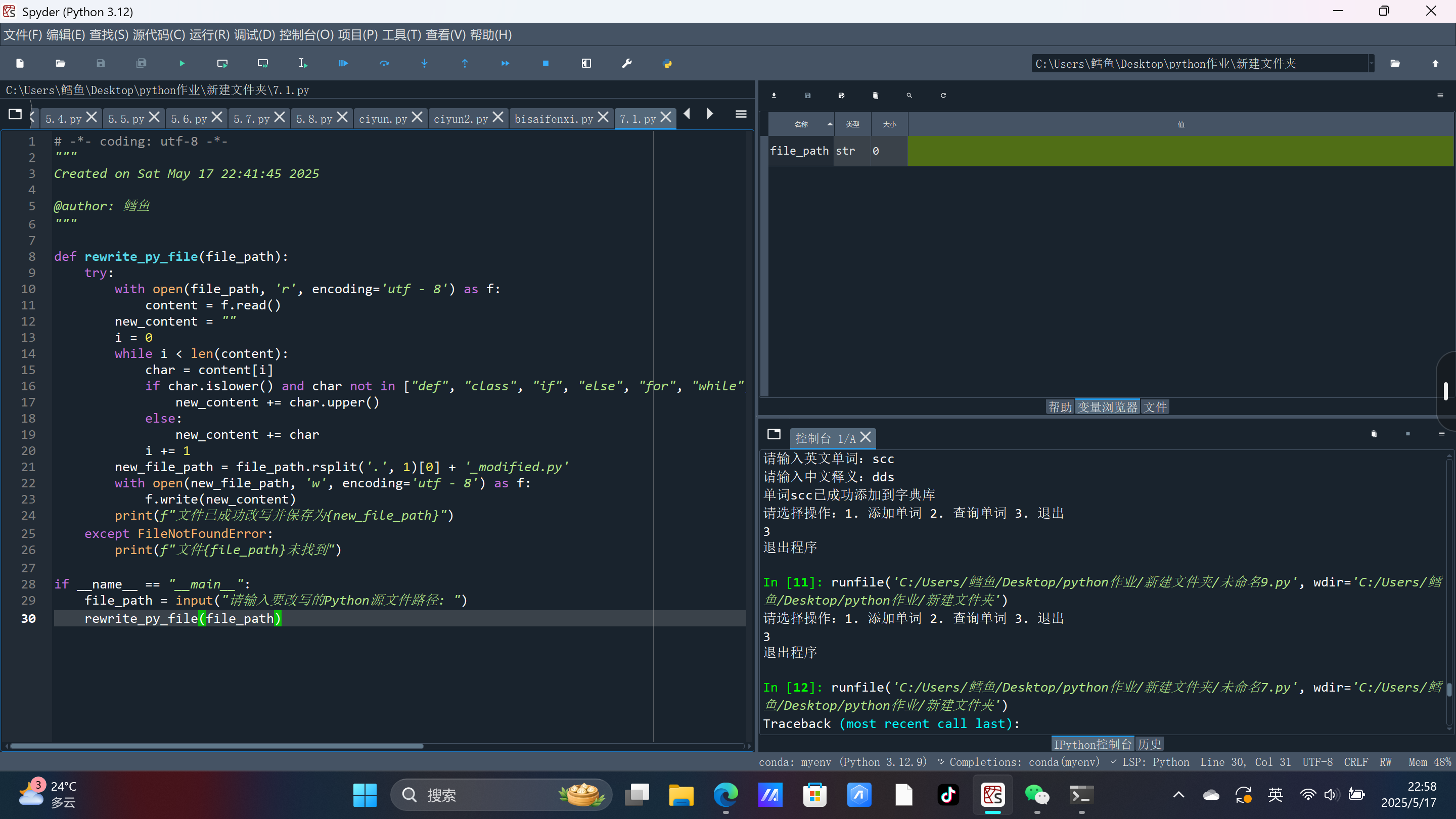
Task: Click the green Run file button
Action: click(181, 63)
